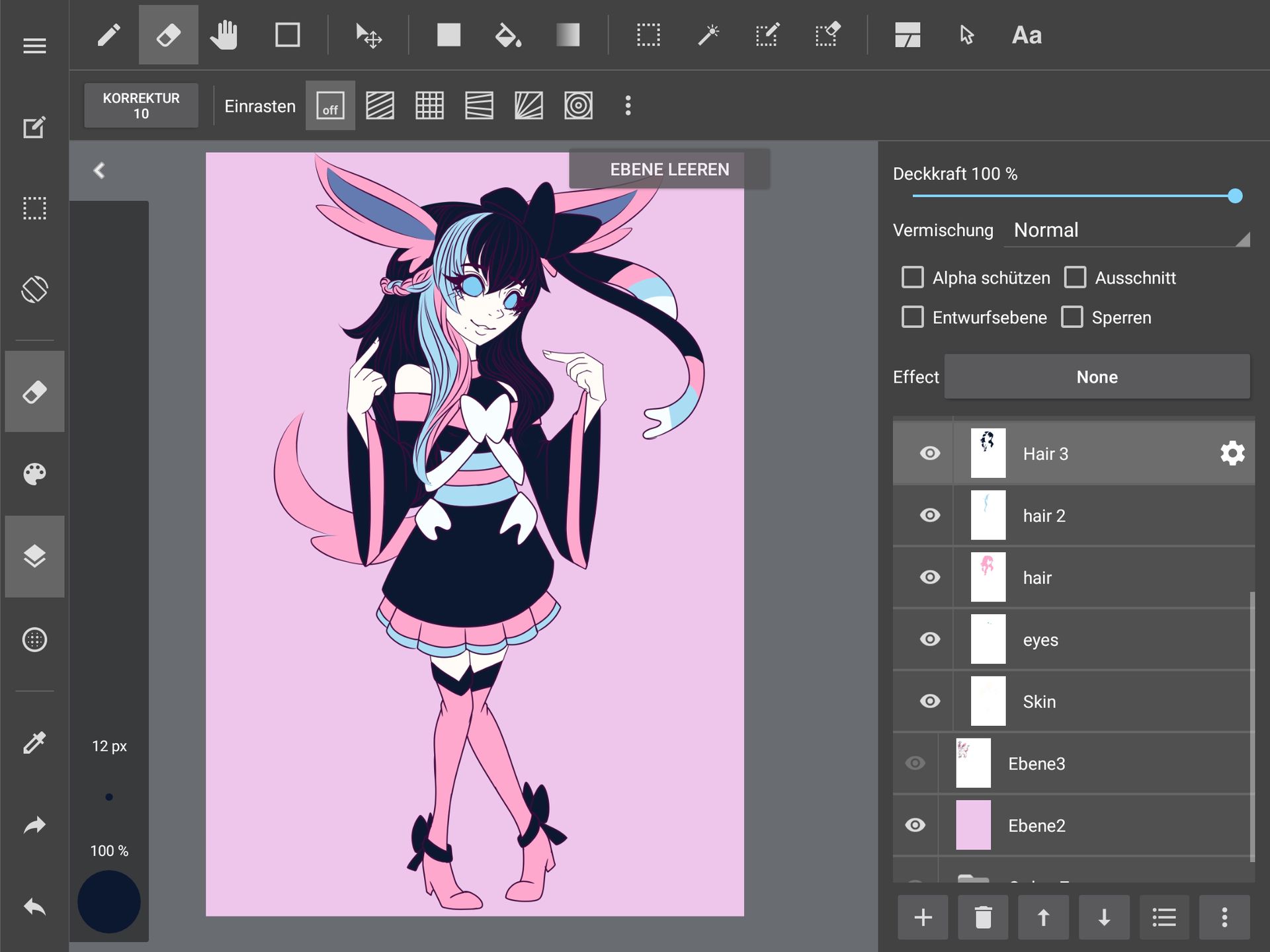Image resolution: width=1270 pixels, height=952 pixels.
Task: Select the Eraser in left sidebar
Action: click(x=34, y=391)
